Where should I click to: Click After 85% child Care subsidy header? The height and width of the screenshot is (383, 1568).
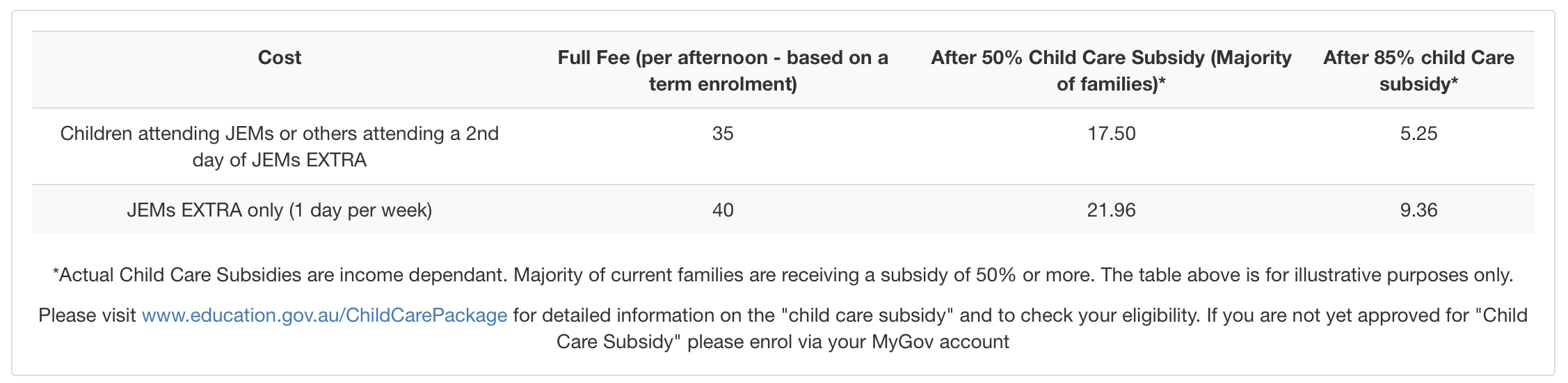coord(1418,70)
